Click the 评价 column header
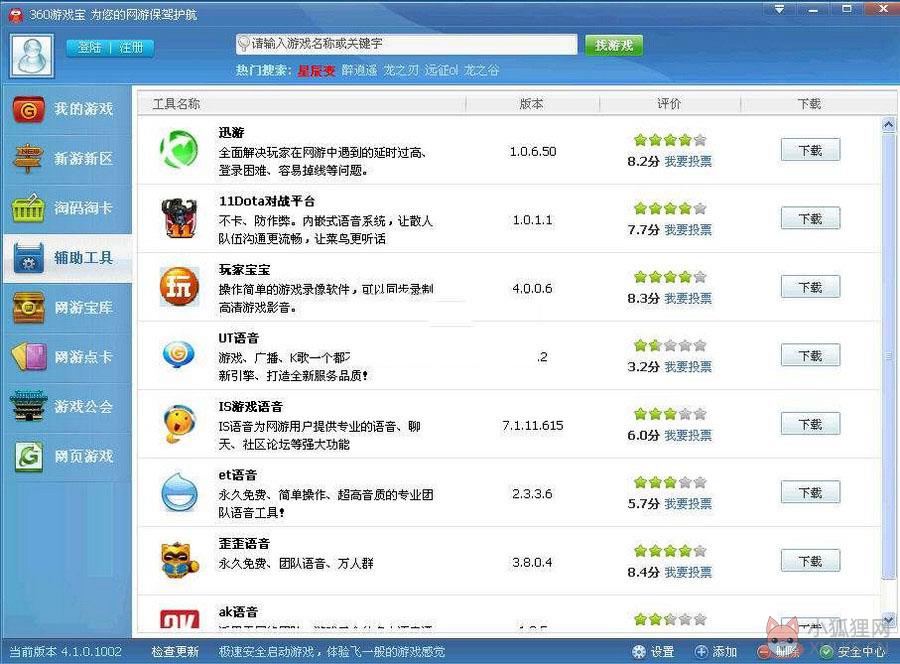This screenshot has width=900, height=664. tap(669, 104)
